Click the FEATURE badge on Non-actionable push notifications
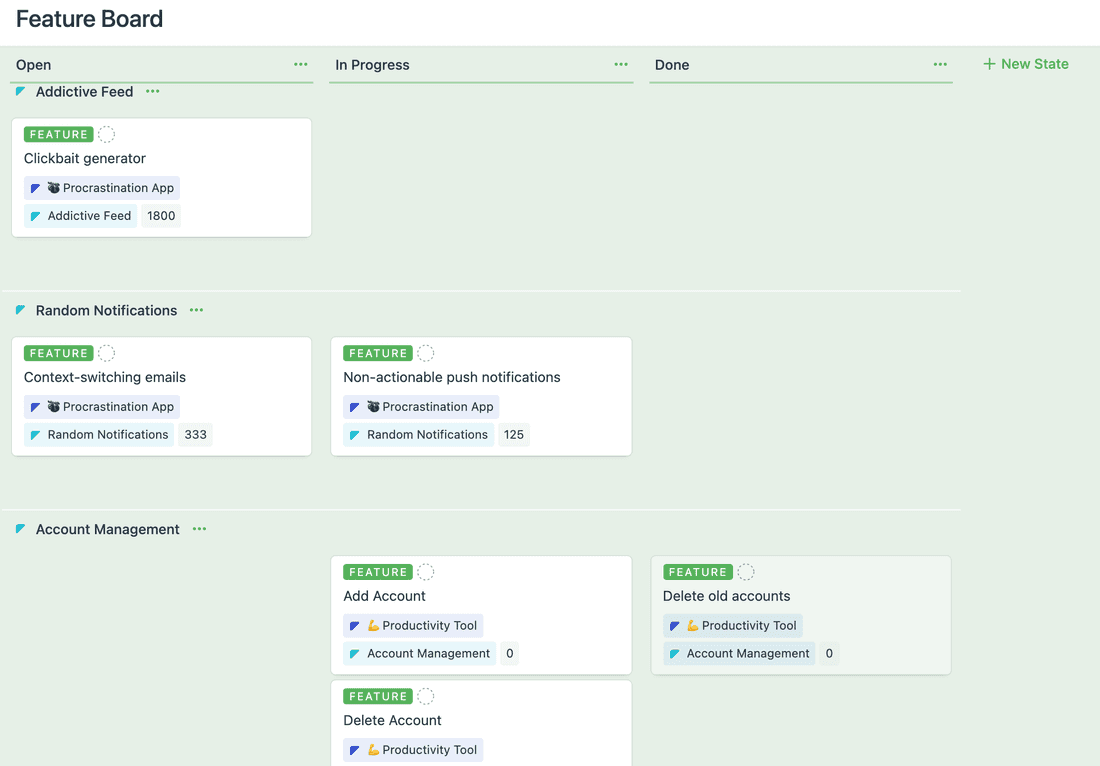This screenshot has height=766, width=1100. click(377, 352)
